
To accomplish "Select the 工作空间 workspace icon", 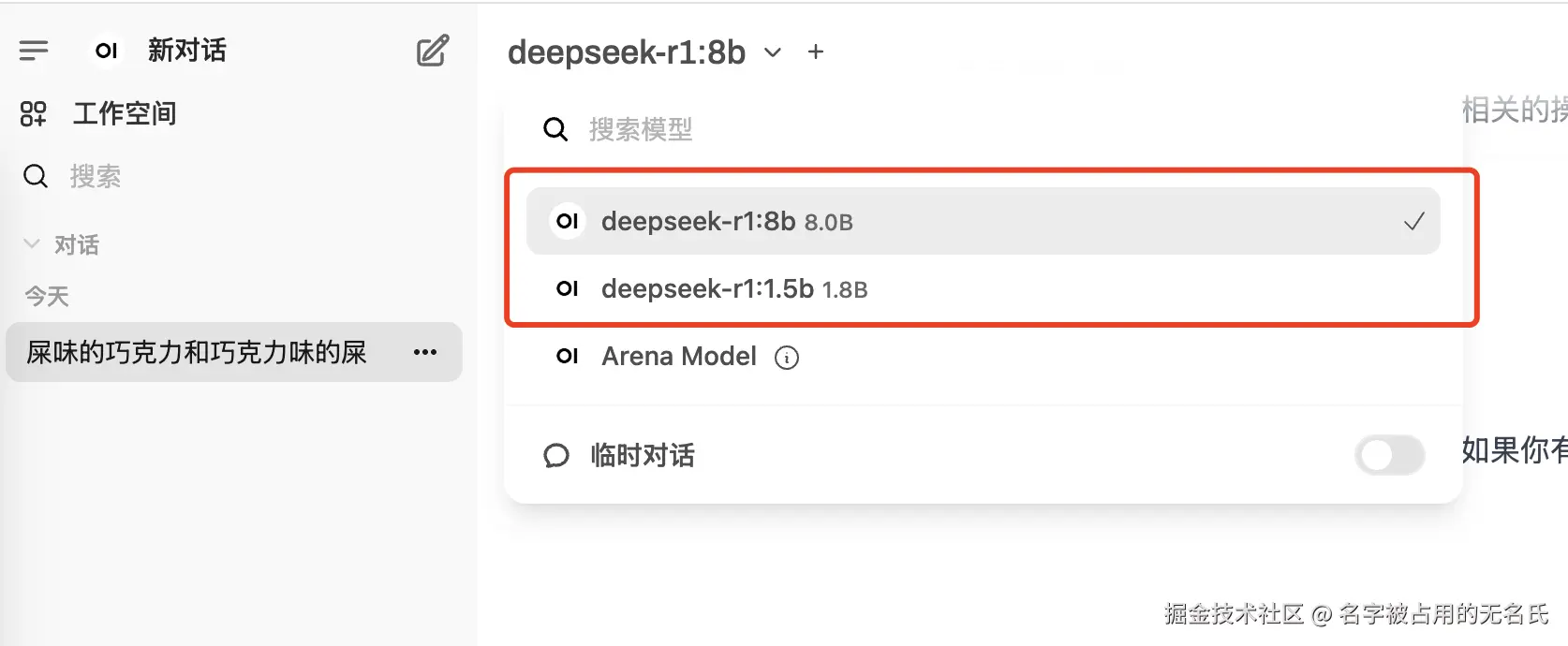I will pos(32,113).
